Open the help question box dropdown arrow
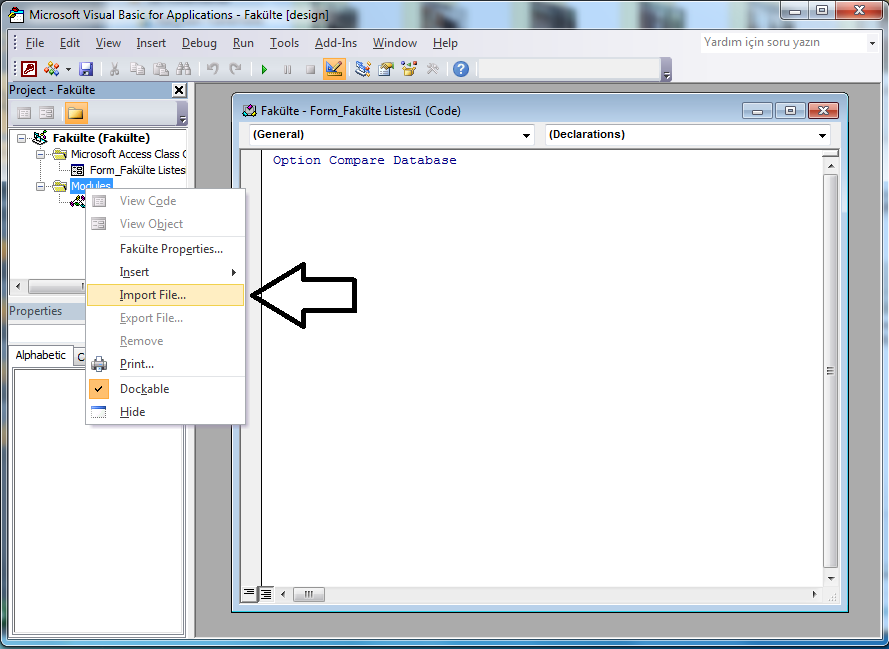This screenshot has width=889, height=649. 872,43
